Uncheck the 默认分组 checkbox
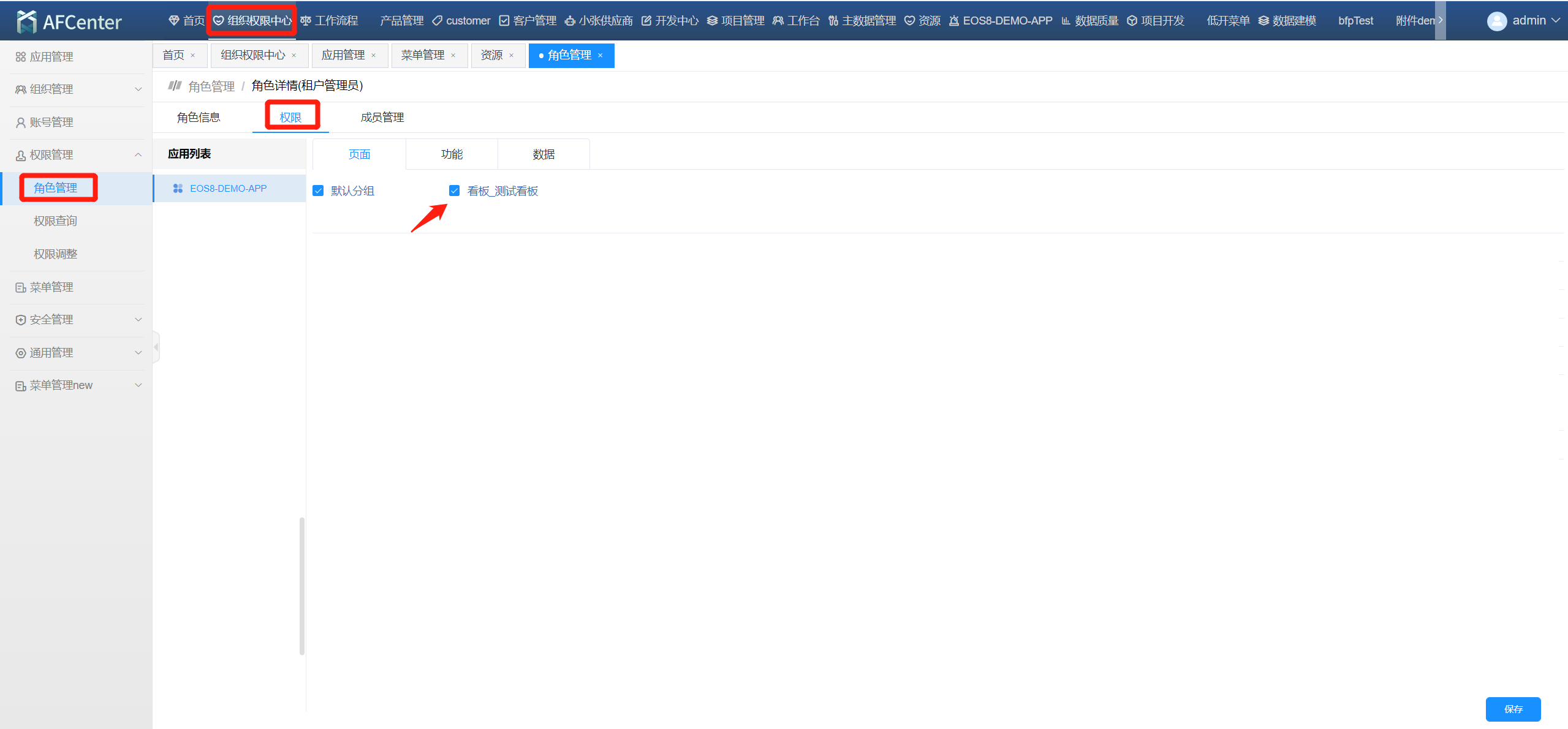This screenshot has width=1568, height=729. (x=318, y=191)
